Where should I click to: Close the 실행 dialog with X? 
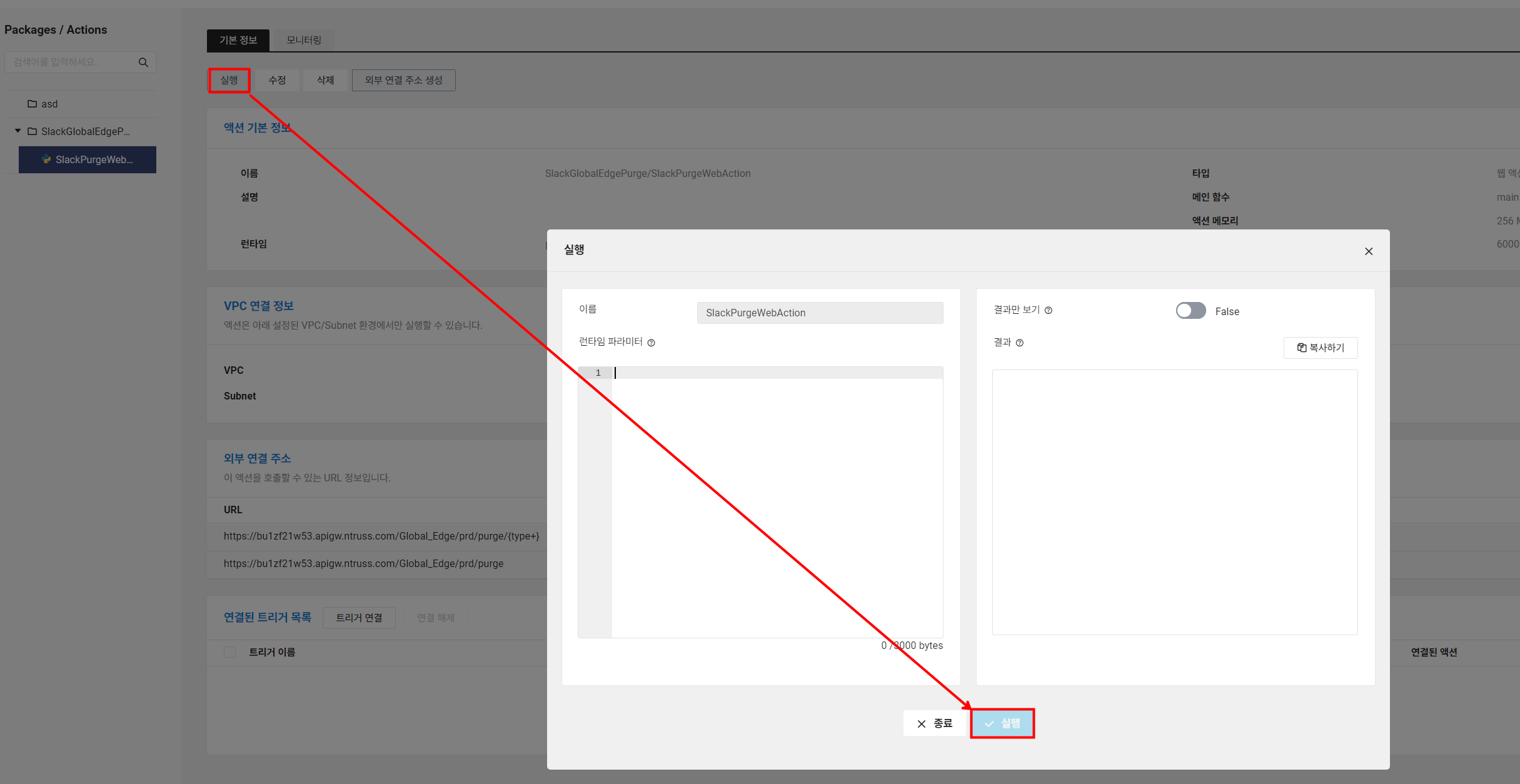[1369, 251]
